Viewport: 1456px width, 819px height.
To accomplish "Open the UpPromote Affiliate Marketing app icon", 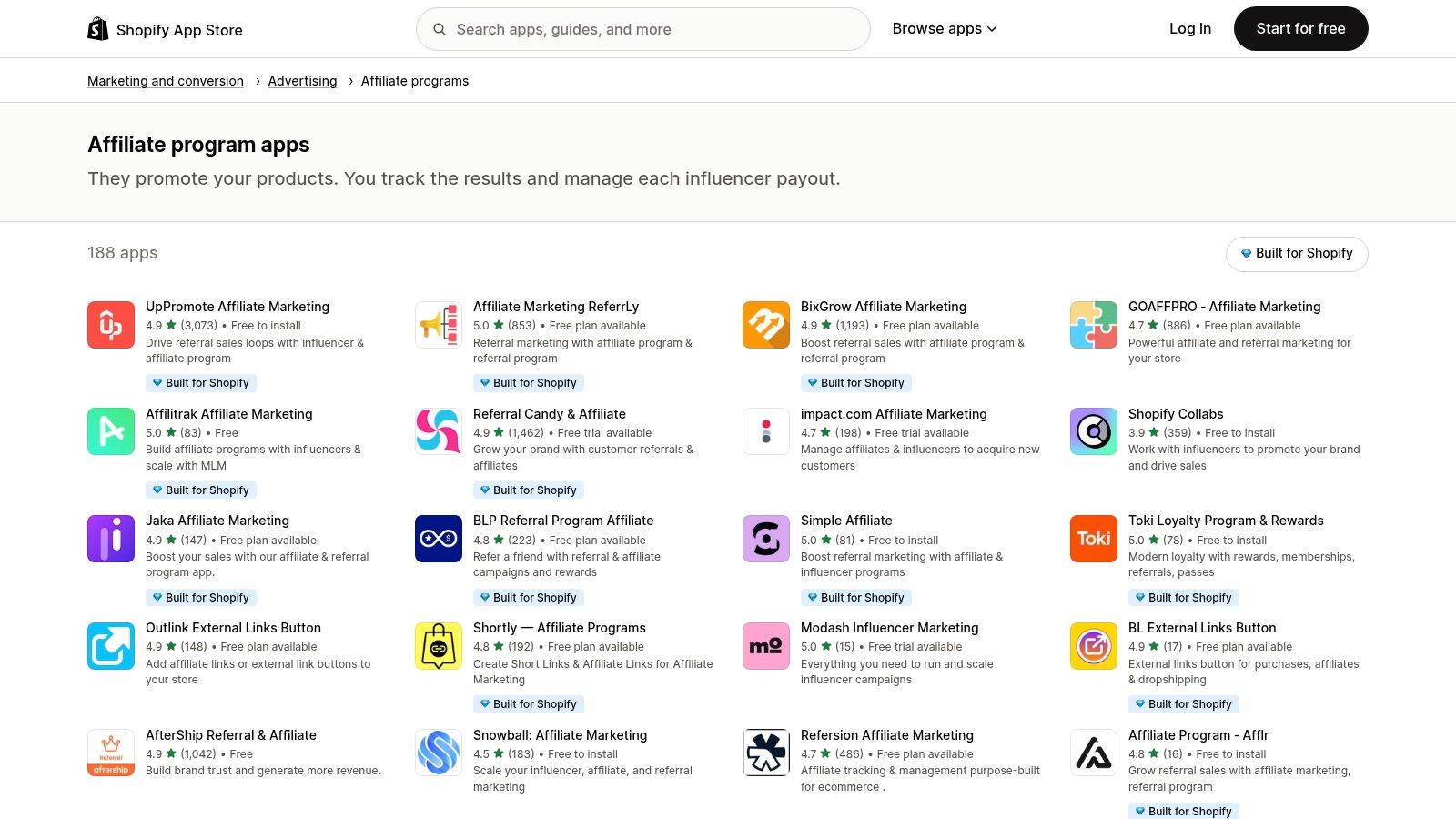I will (x=110, y=324).
